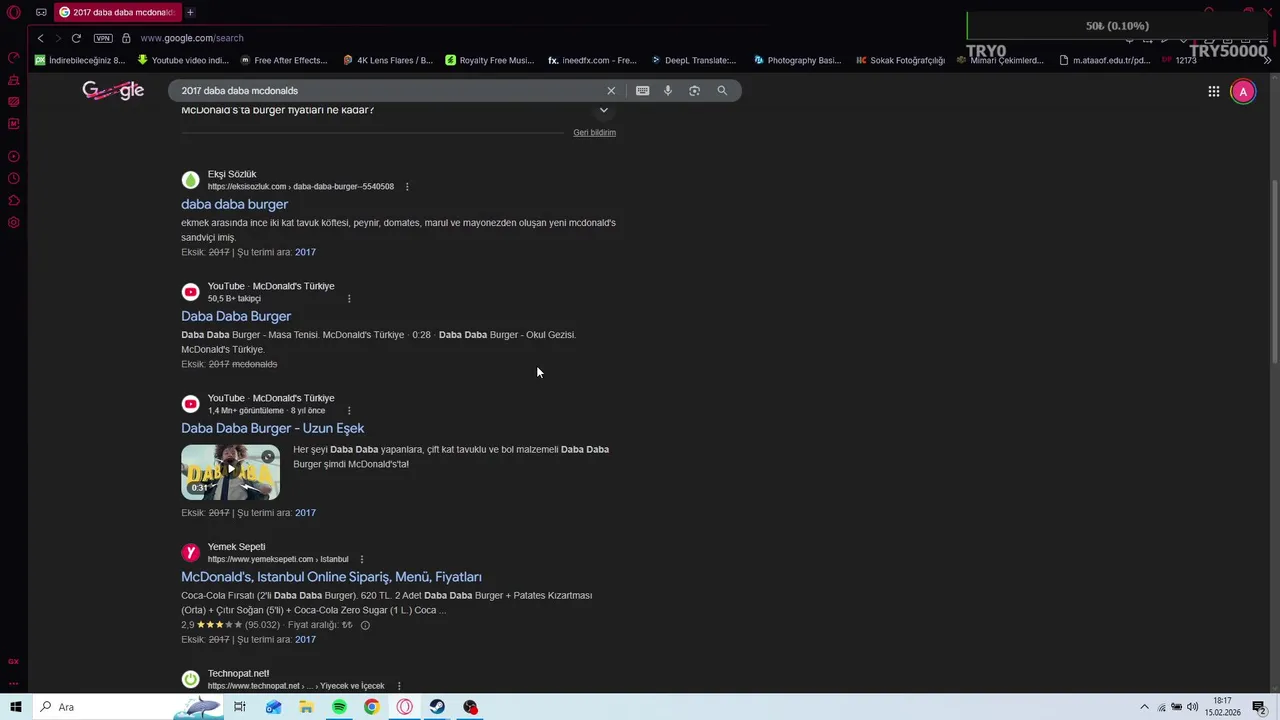Click the 'Geri bildirim' feedback link
The height and width of the screenshot is (720, 1280).
[594, 132]
